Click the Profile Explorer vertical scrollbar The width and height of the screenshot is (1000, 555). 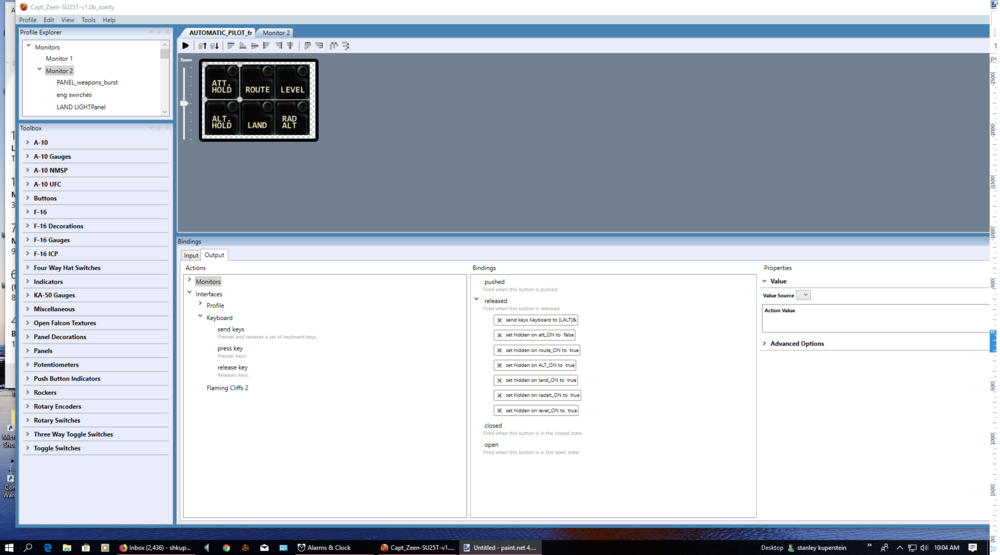[165, 78]
